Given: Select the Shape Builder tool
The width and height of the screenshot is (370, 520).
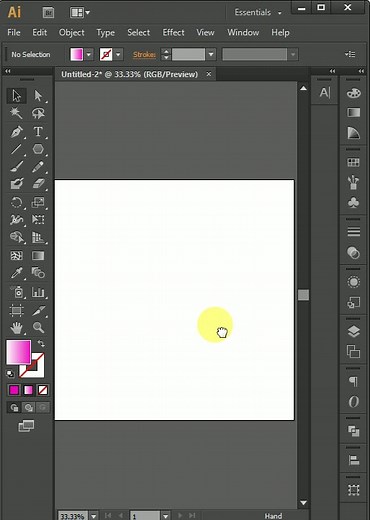Looking at the screenshot, I should click(16, 237).
